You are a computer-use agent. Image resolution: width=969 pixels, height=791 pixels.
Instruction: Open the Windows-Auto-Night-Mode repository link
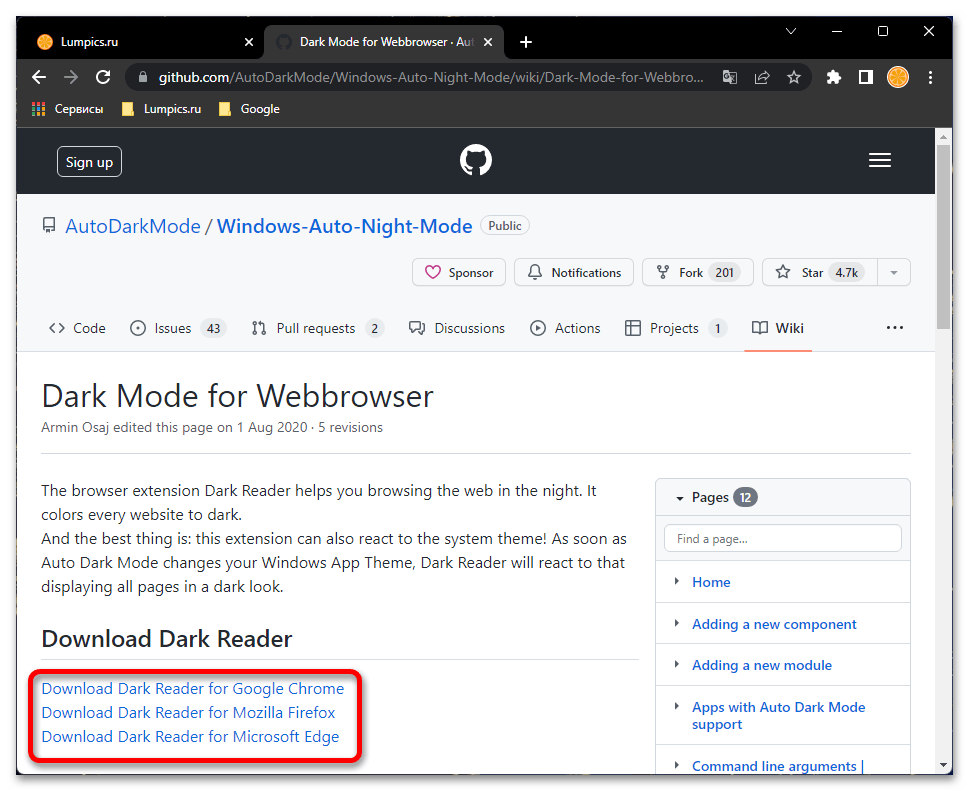click(x=344, y=226)
